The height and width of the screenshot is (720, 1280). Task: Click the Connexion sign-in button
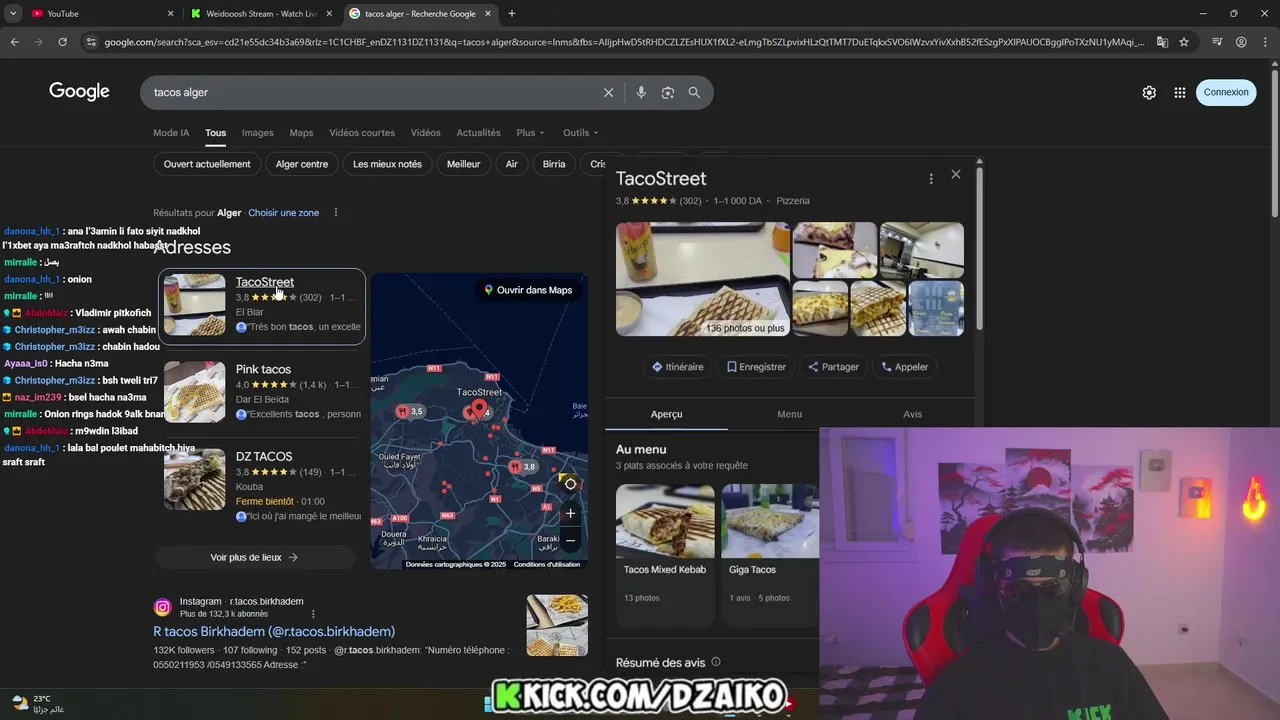tap(1226, 92)
